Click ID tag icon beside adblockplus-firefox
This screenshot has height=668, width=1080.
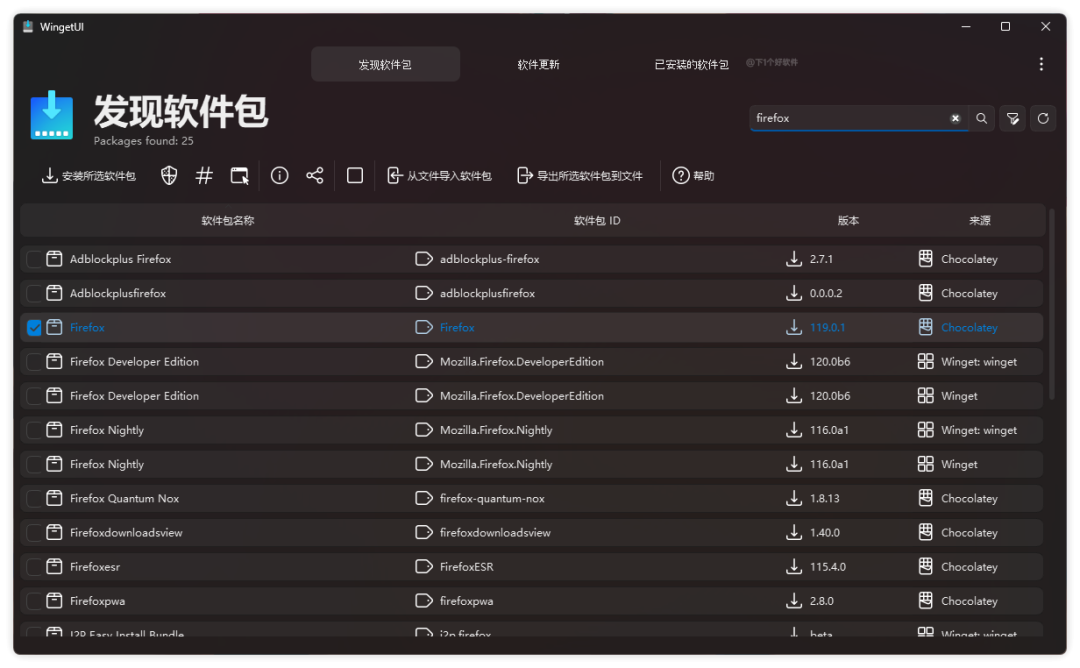point(424,259)
